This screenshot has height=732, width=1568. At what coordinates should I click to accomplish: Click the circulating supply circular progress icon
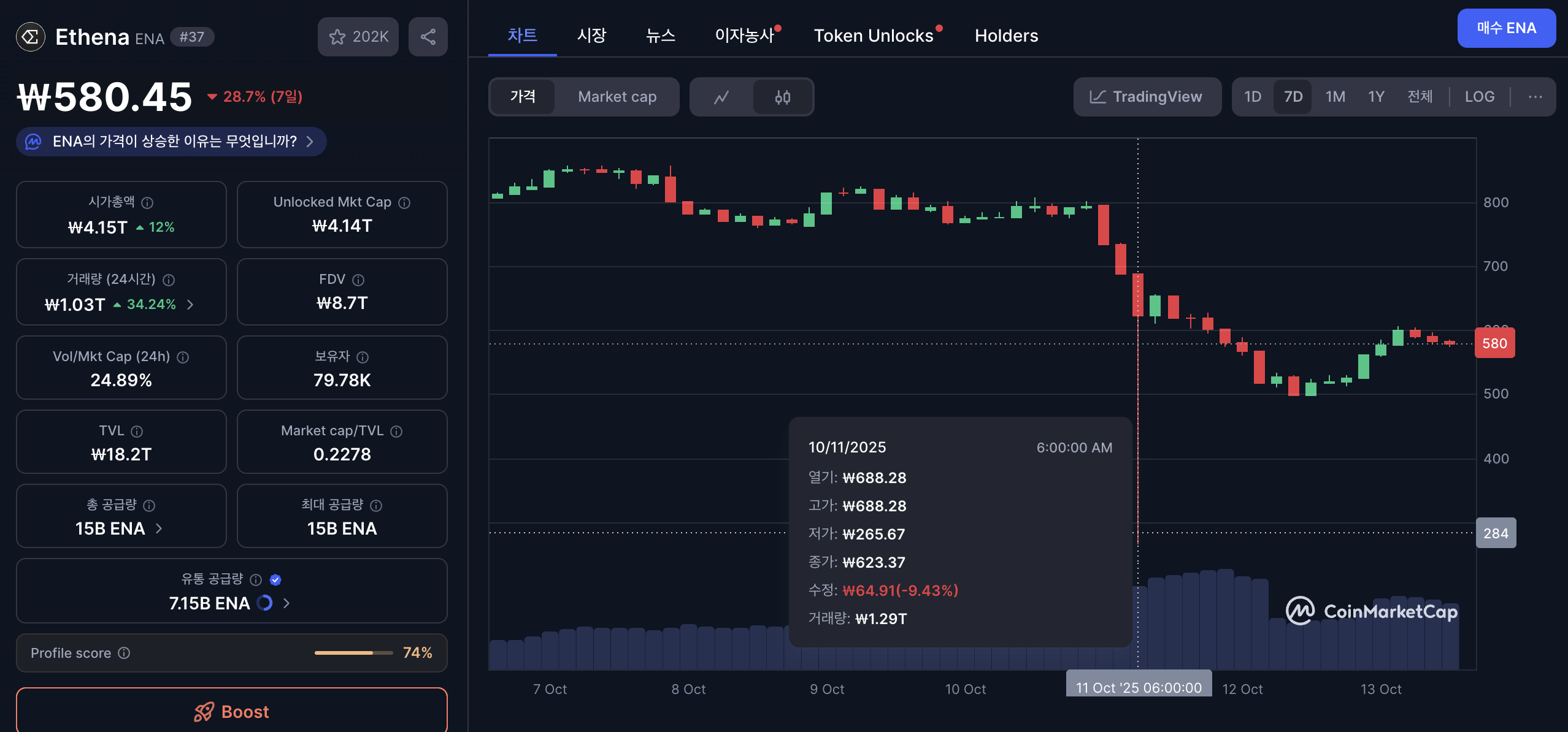click(264, 603)
